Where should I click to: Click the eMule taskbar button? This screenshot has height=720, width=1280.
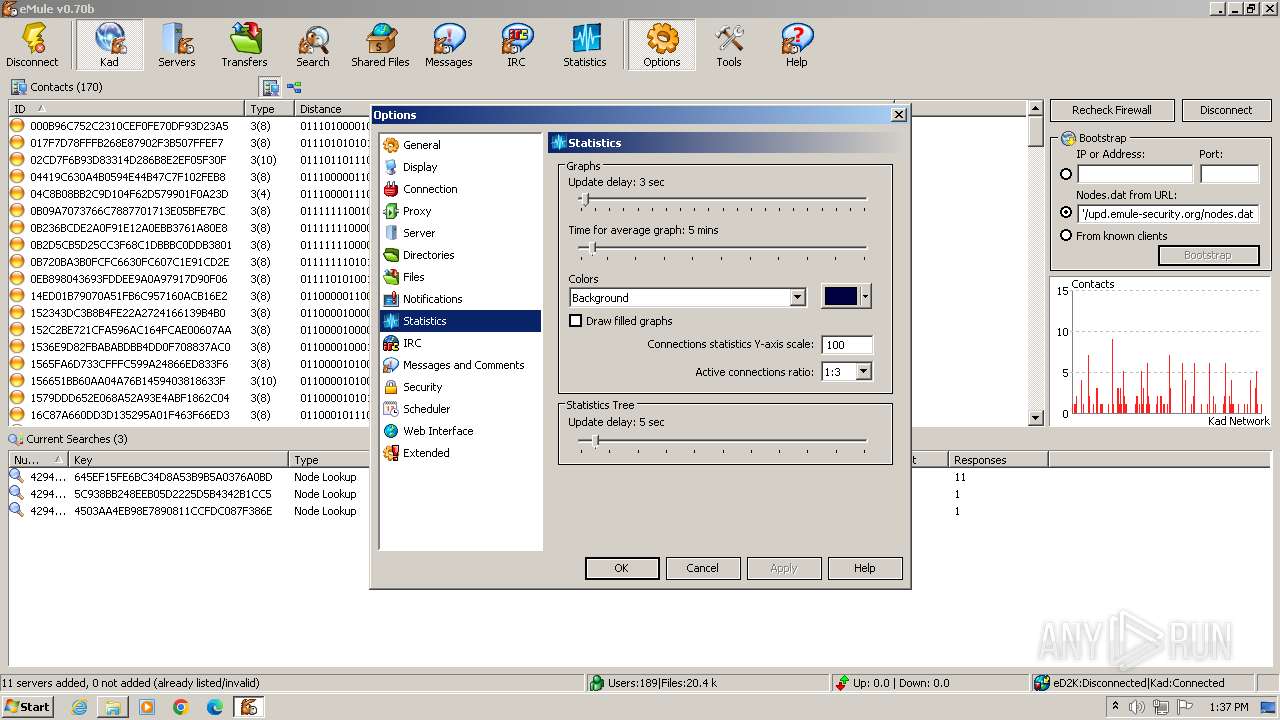click(249, 707)
